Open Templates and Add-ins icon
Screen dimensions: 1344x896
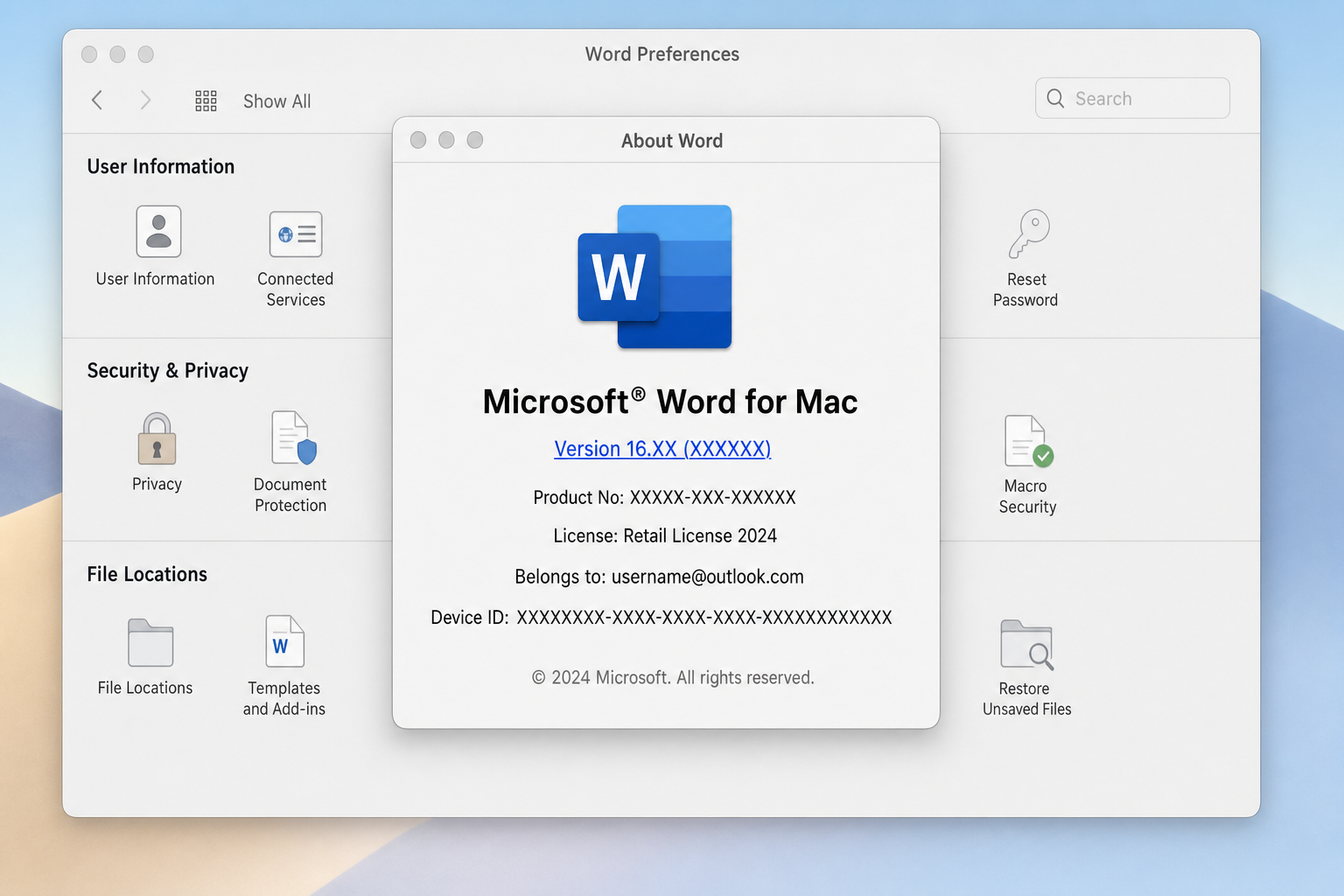285,641
